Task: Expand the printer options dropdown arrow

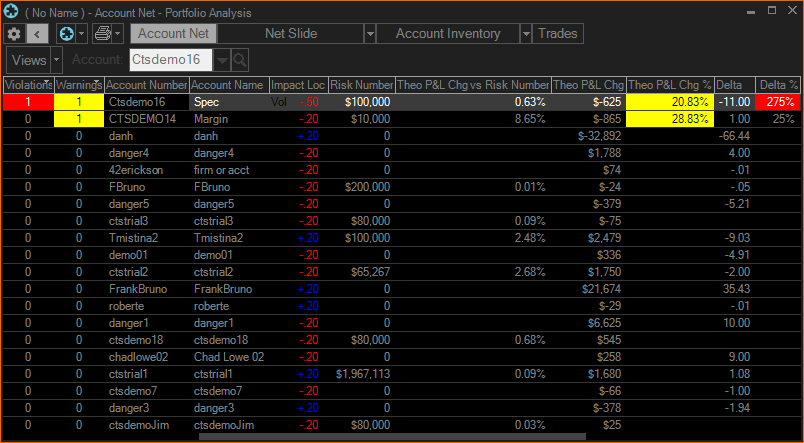Action: [119, 34]
